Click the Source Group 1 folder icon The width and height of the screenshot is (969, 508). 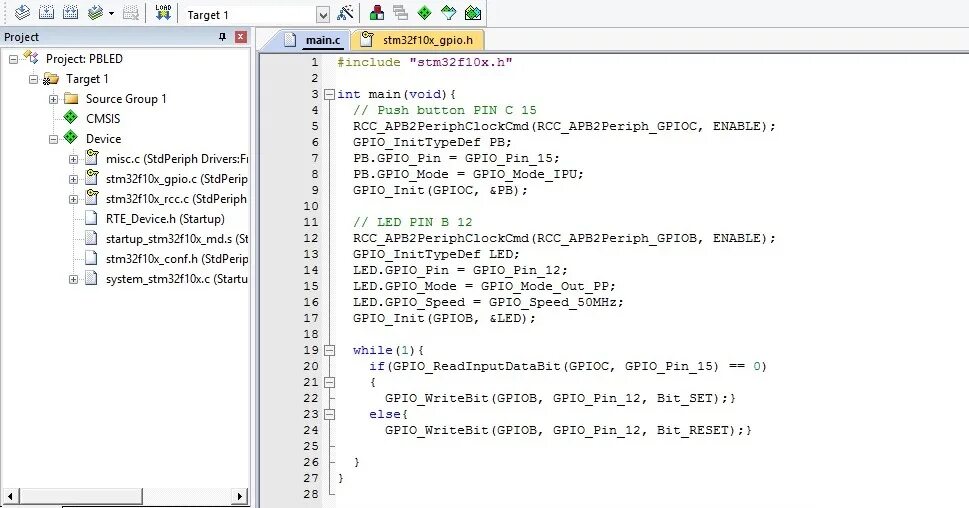pos(71,98)
